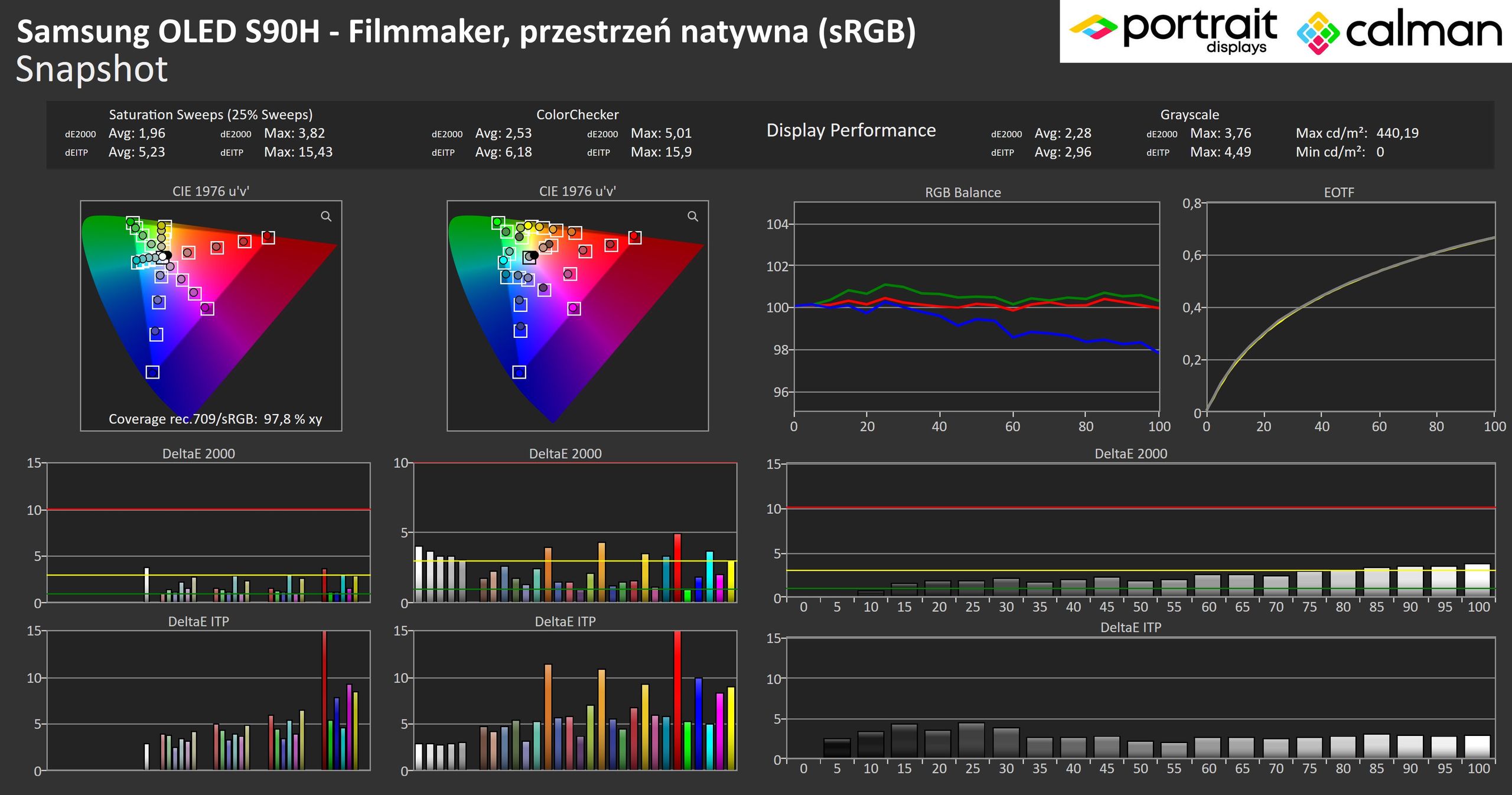
Task: Click Coverage rec.709/sRGB 97,8 % xy text
Action: (216, 419)
